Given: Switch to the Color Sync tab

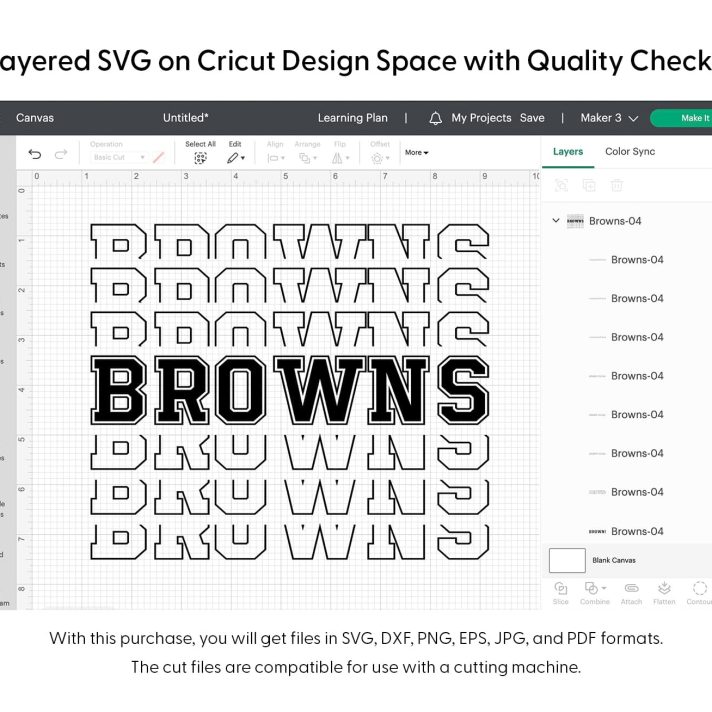Looking at the screenshot, I should click(630, 152).
